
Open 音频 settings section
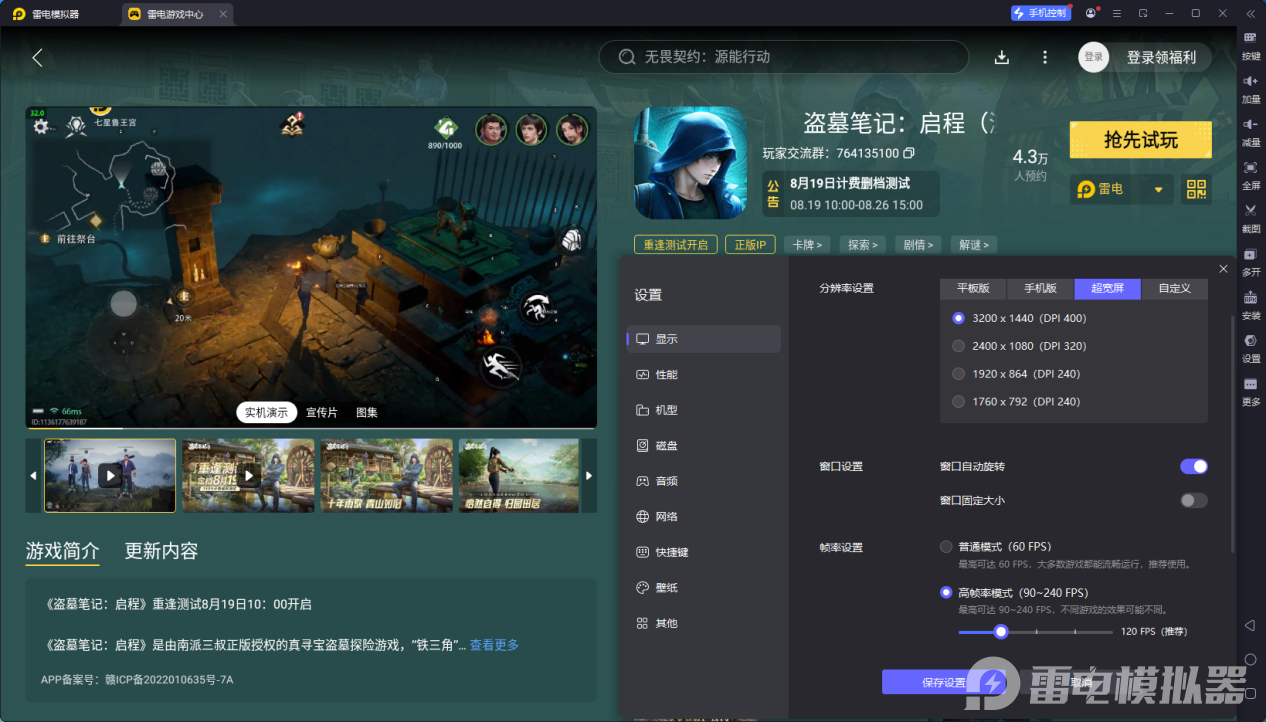pyautogui.click(x=703, y=481)
